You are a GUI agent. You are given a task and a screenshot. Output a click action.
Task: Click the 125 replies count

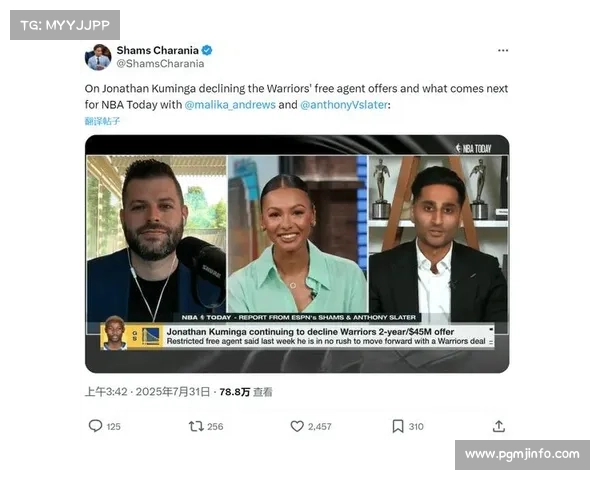[x=114, y=426]
